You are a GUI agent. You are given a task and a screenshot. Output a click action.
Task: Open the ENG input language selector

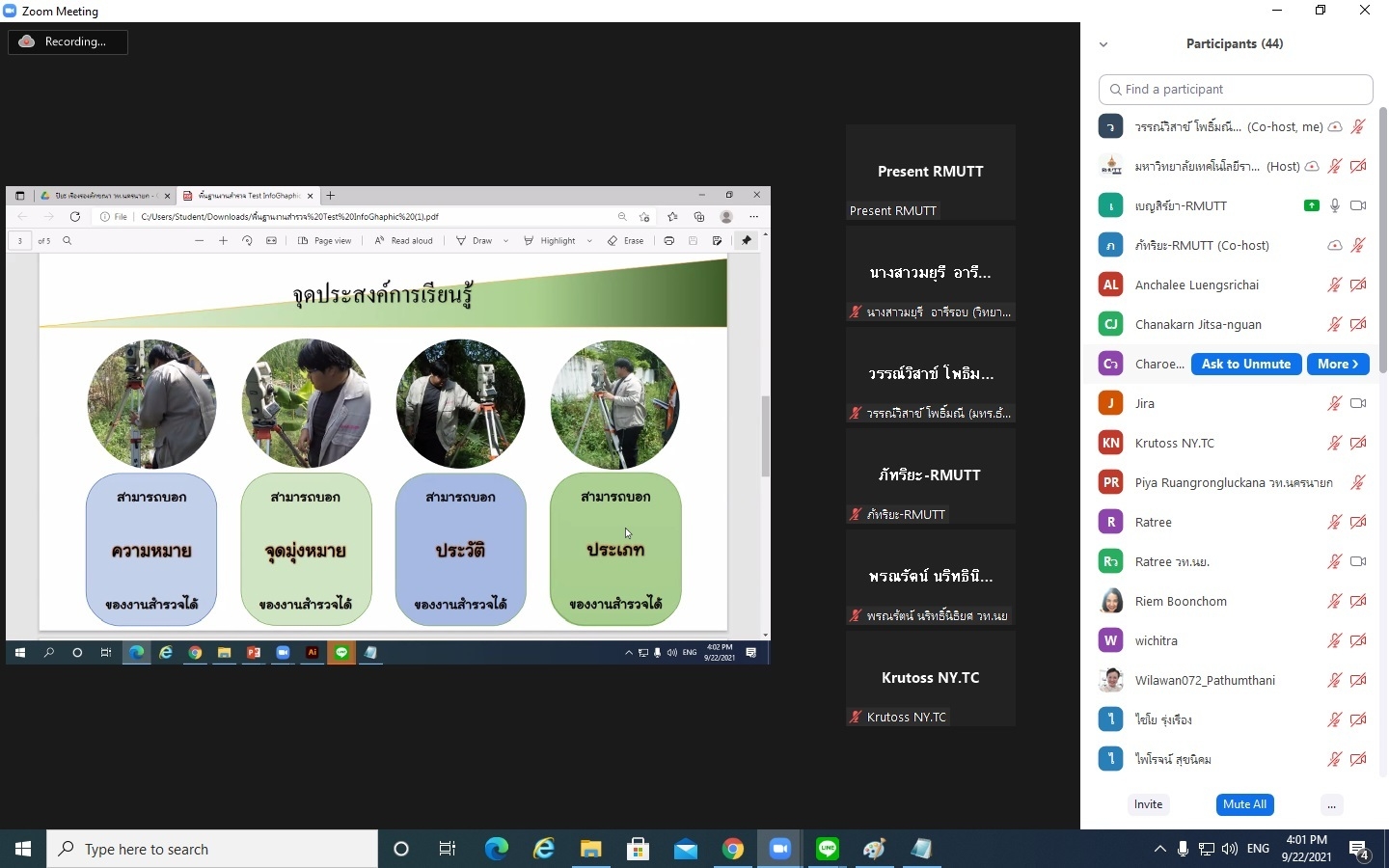point(1258,849)
